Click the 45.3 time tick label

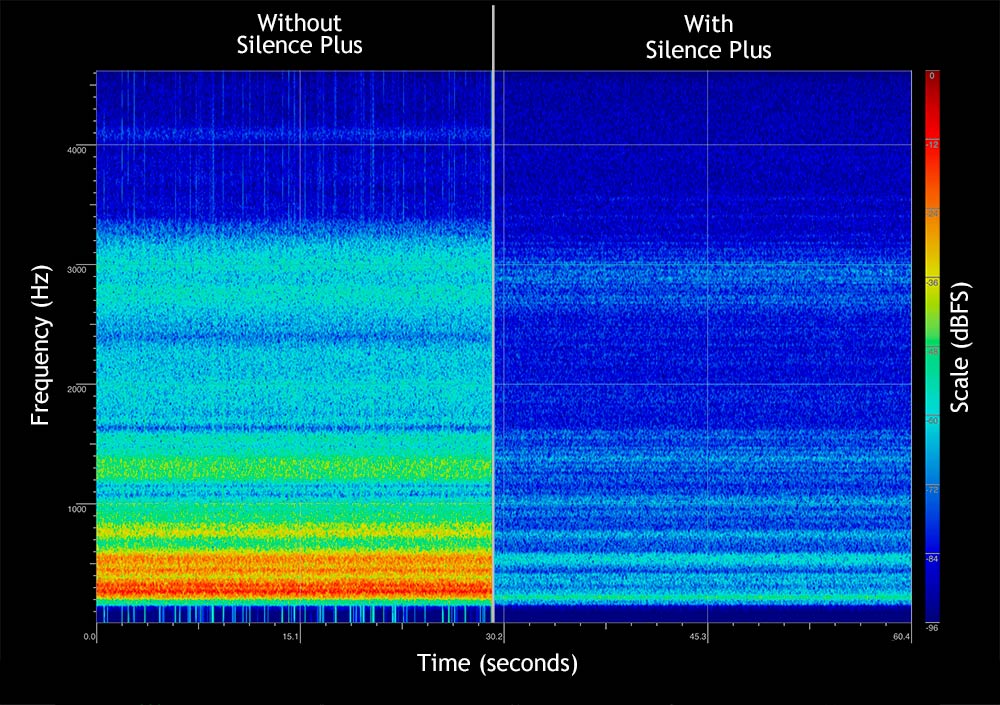698,636
